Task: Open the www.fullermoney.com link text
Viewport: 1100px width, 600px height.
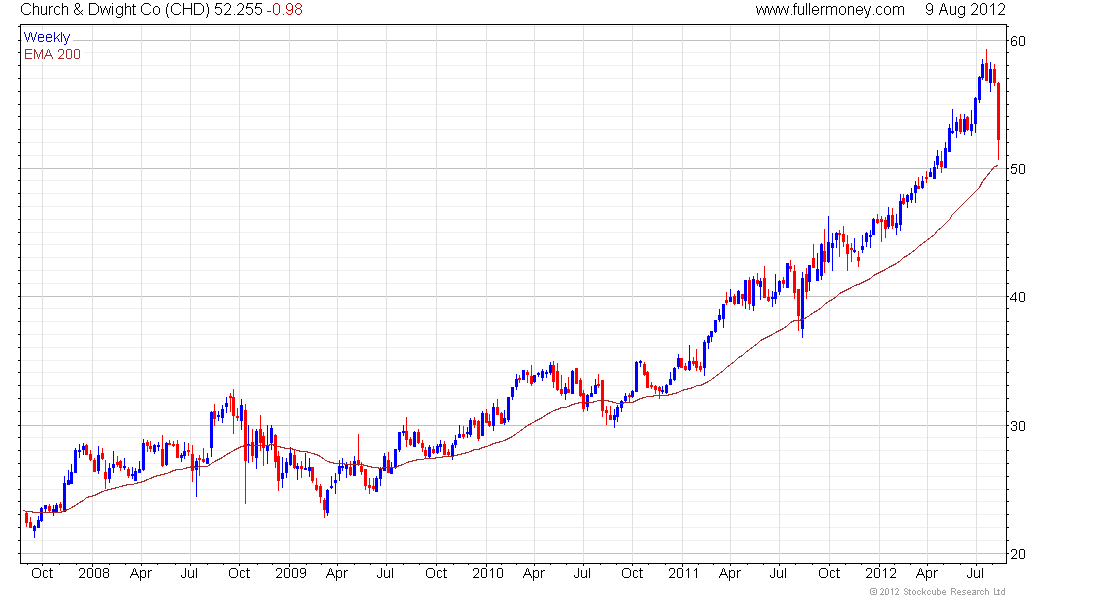Action: [x=830, y=10]
